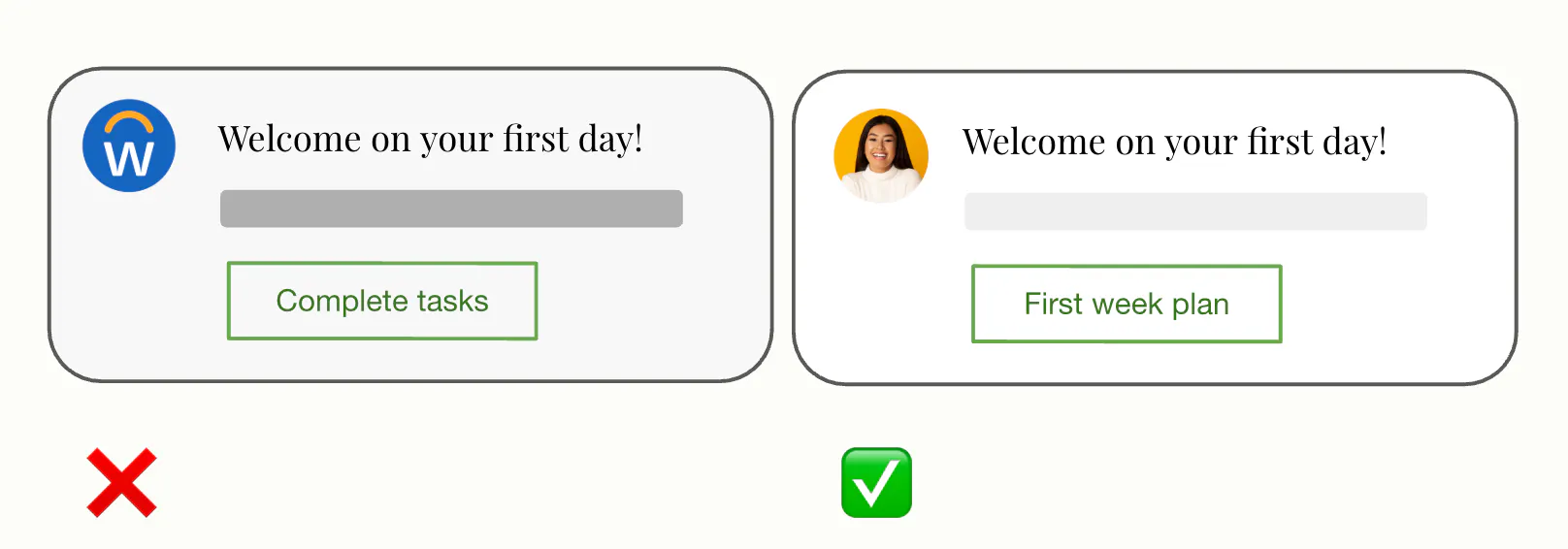Click the welcome heading beside the woman's avatar
Image resolution: width=1568 pixels, height=549 pixels.
1174,143
